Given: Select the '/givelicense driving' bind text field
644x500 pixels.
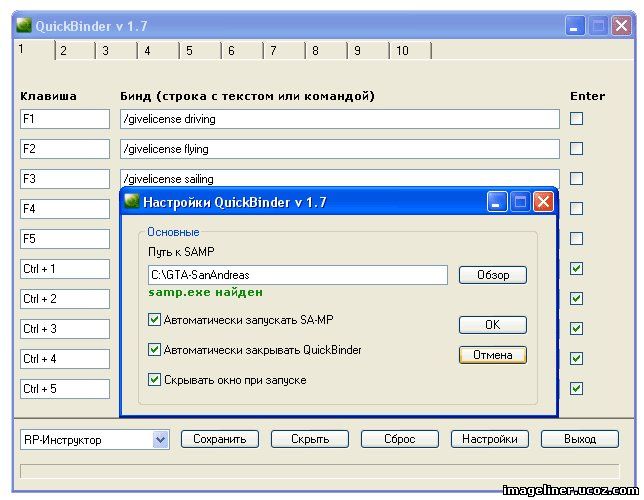Looking at the screenshot, I should coord(339,119).
